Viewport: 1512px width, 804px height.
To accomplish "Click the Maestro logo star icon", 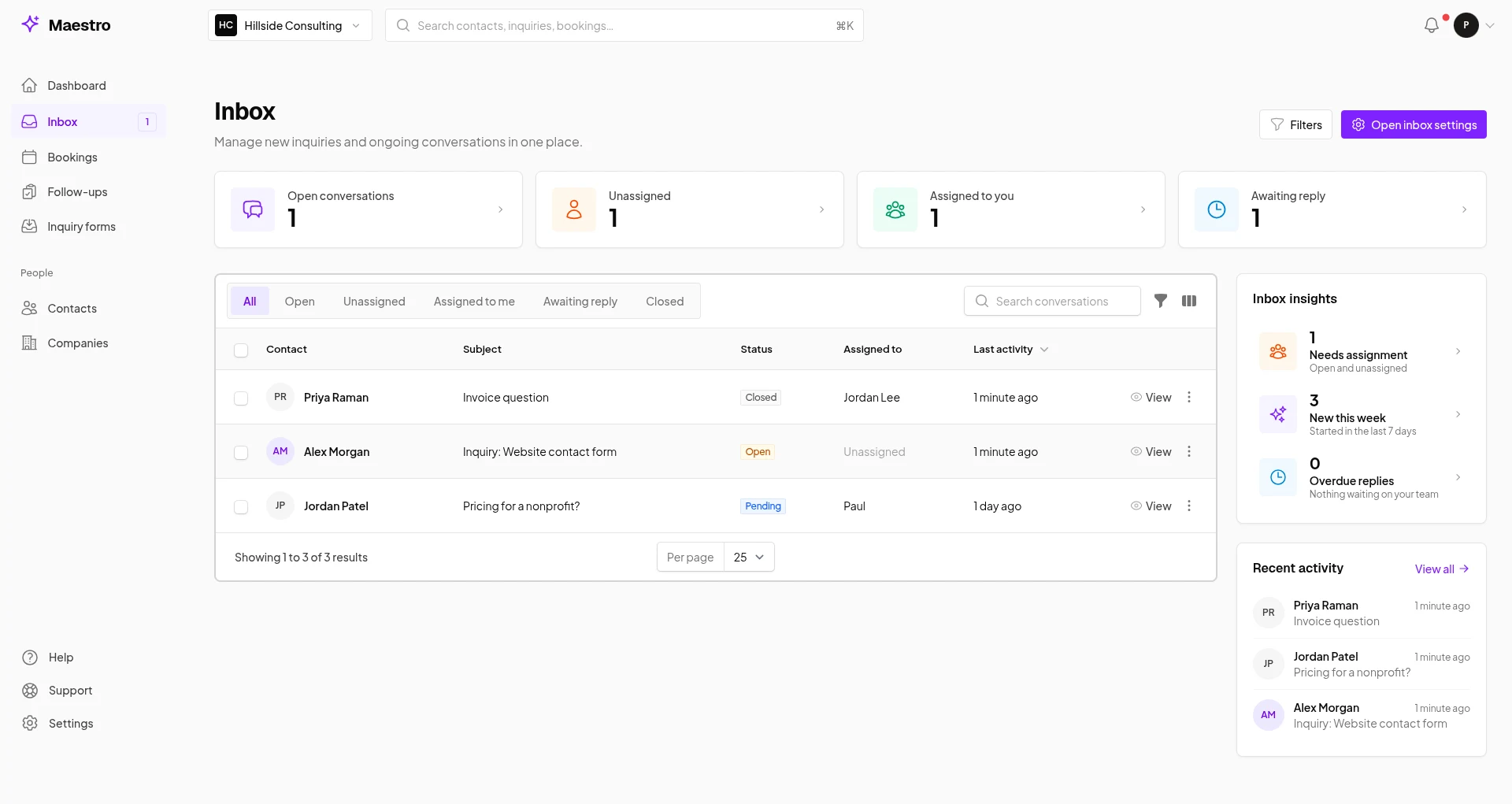I will (x=30, y=24).
